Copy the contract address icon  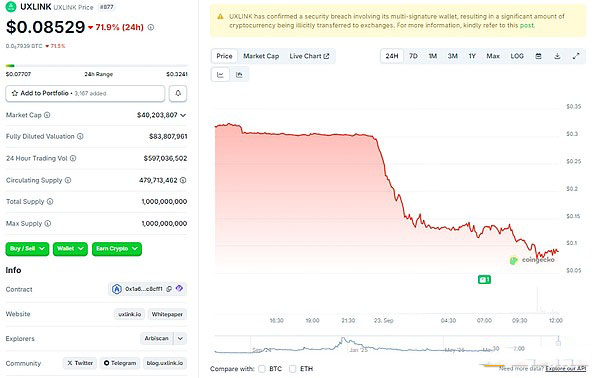[x=169, y=289]
